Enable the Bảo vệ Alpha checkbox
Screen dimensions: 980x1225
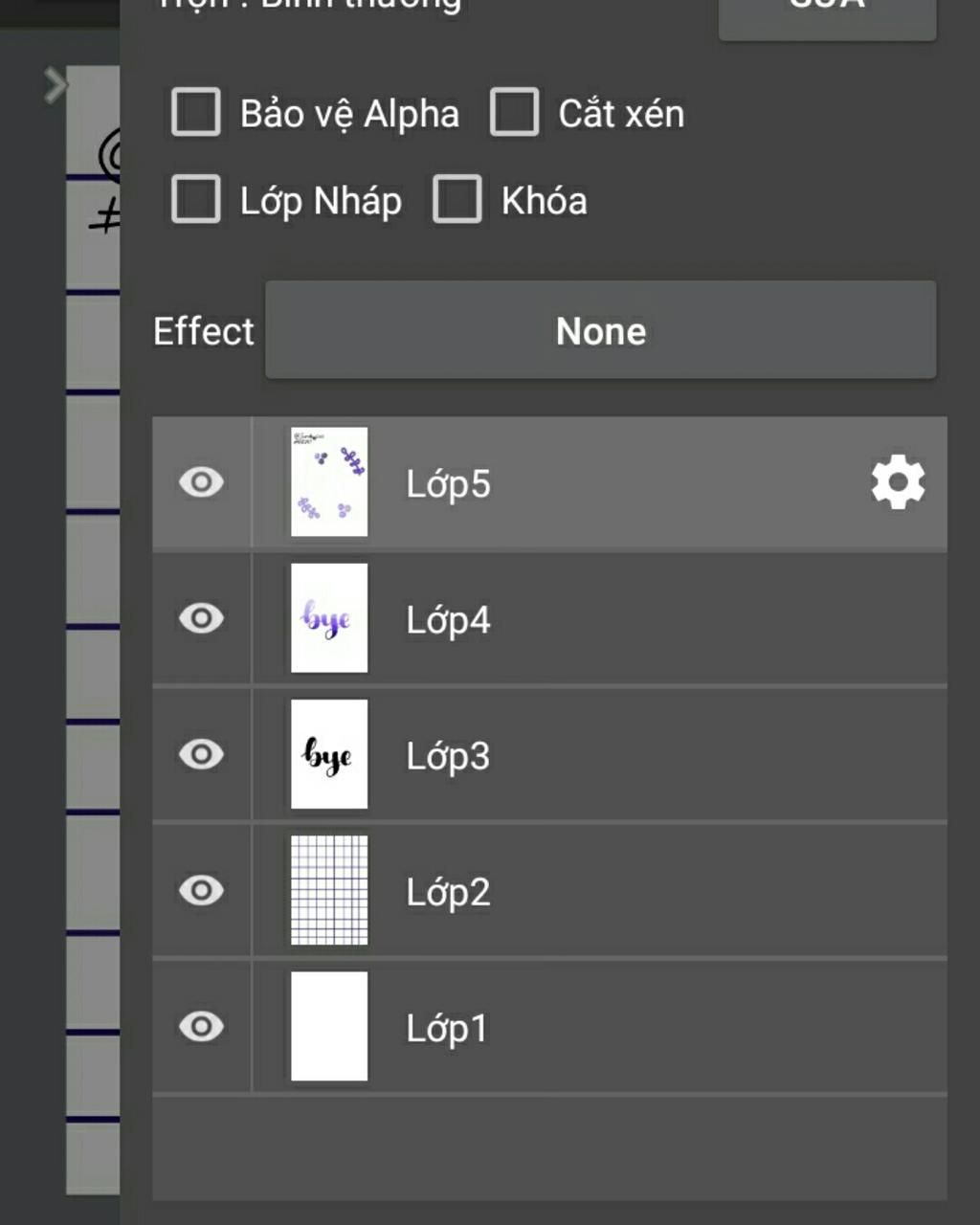click(196, 112)
